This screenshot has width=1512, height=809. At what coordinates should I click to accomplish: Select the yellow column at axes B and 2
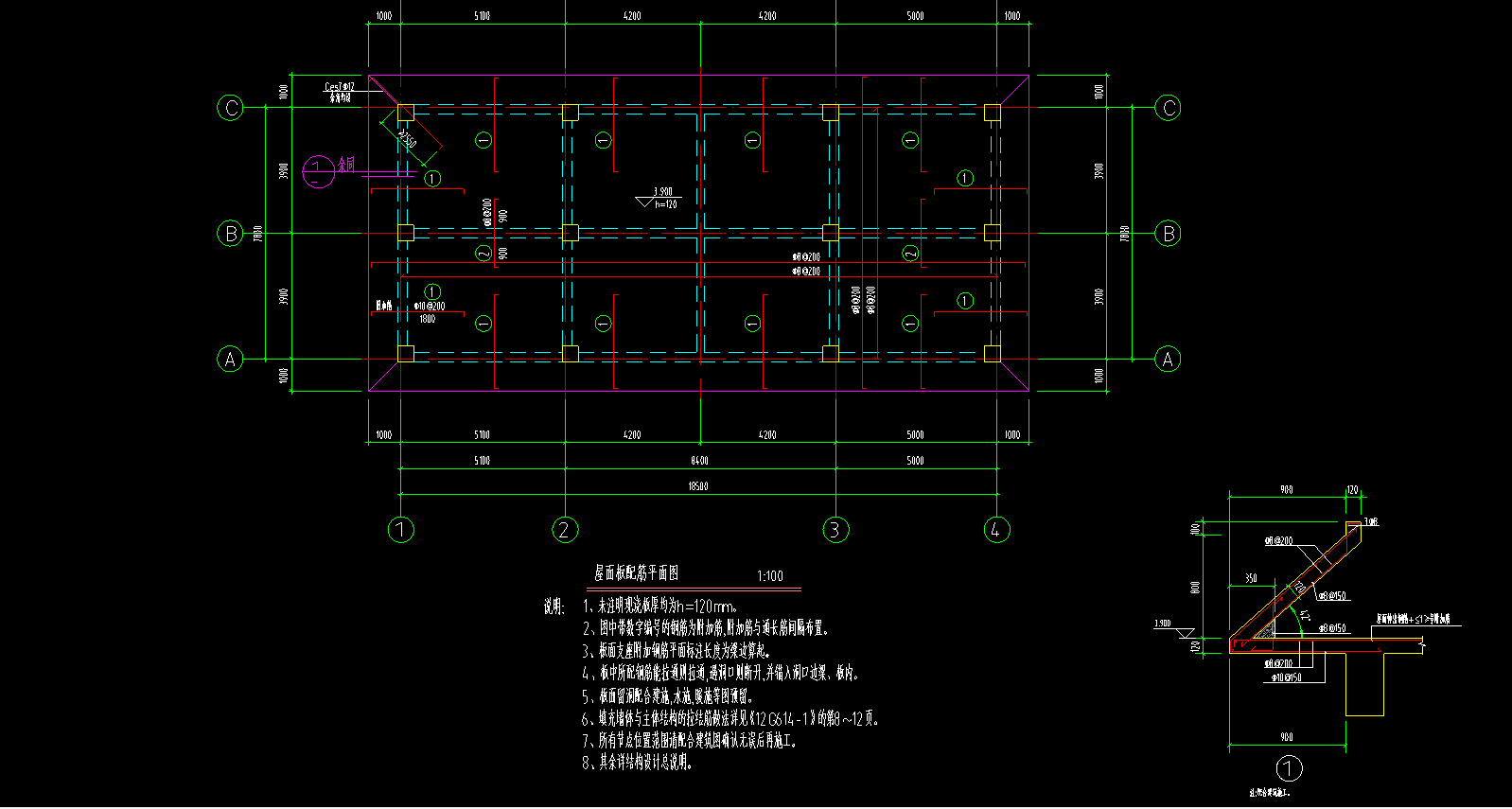[x=570, y=233]
